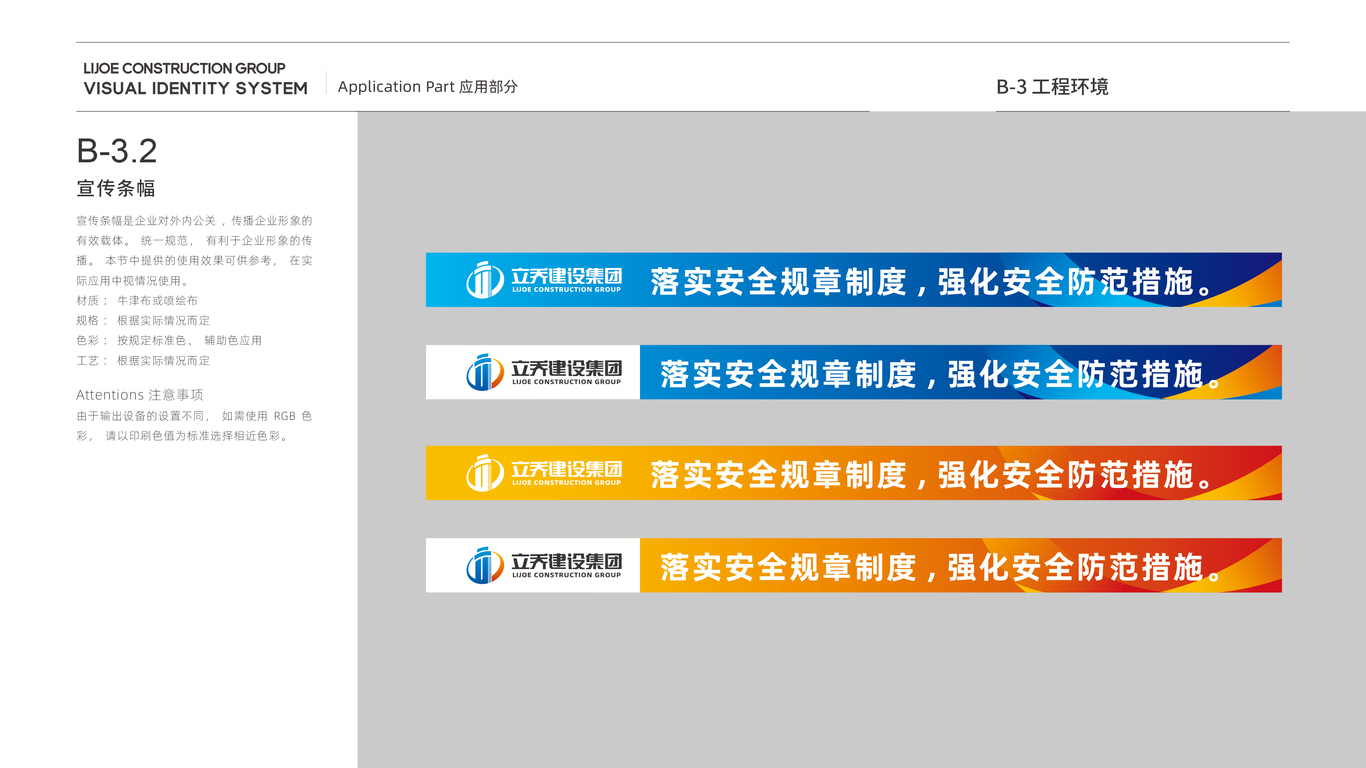1366x768 pixels.
Task: Click the white logo icon on orange banner
Action: pos(485,473)
